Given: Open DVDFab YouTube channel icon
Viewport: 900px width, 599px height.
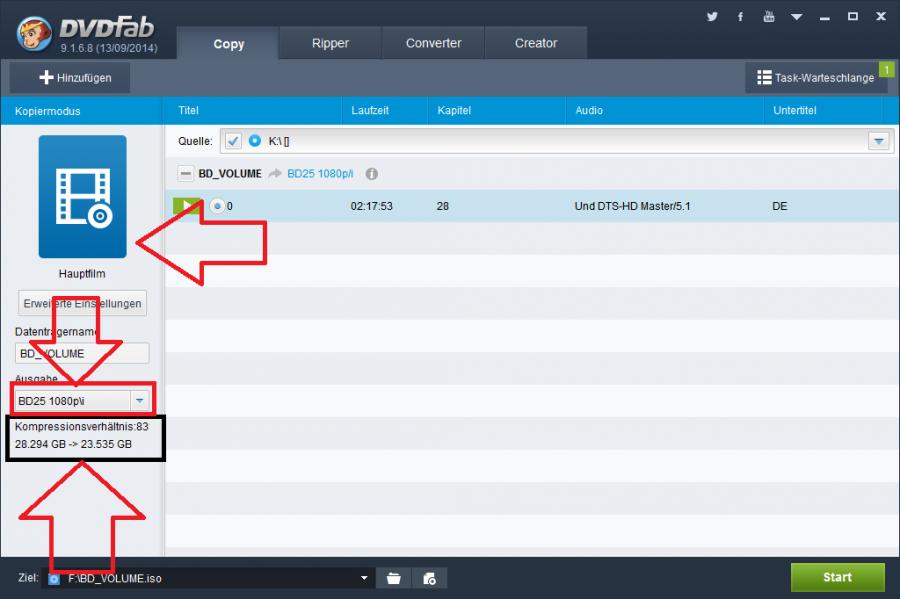Looking at the screenshot, I should [x=769, y=17].
